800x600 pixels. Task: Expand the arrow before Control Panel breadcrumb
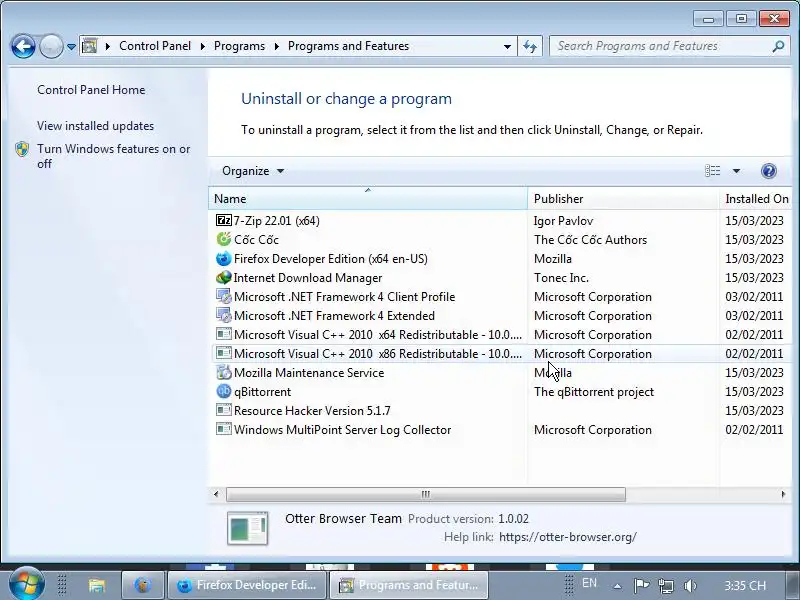coord(108,46)
